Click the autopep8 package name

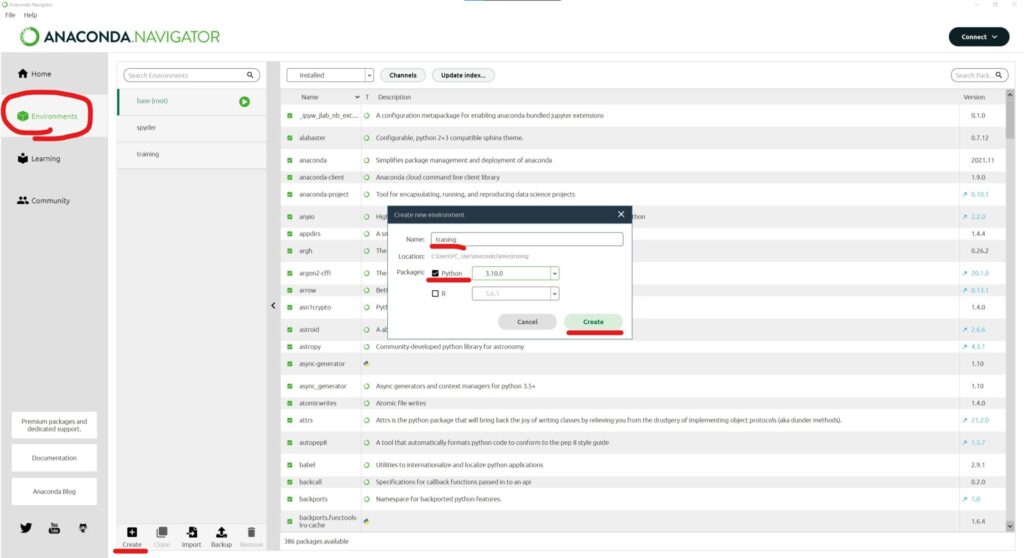tap(313, 442)
